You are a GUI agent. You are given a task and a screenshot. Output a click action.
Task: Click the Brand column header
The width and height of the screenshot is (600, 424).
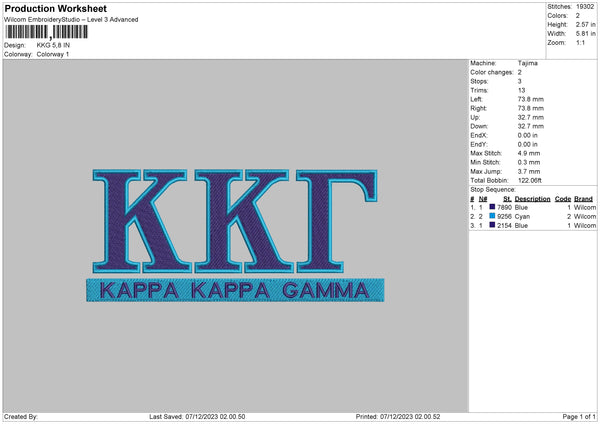coord(583,198)
